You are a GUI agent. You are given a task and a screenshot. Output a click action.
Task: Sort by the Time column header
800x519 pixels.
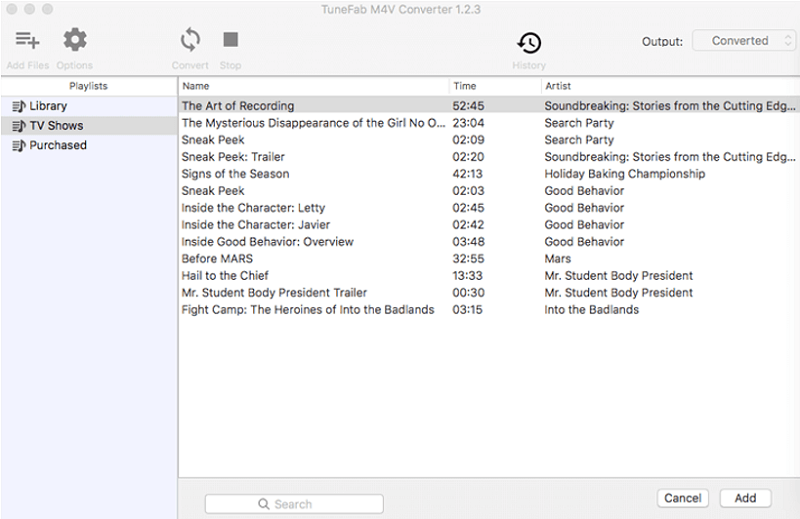tap(495, 86)
